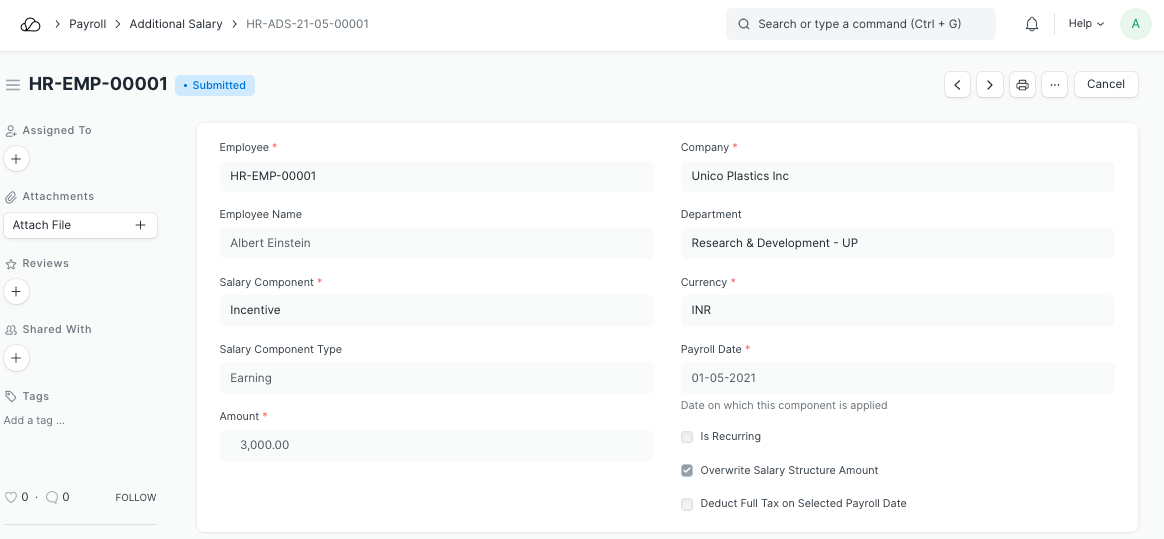The height and width of the screenshot is (539, 1164).
Task: Navigate to Payroll breadcrumb
Action: coord(87,24)
